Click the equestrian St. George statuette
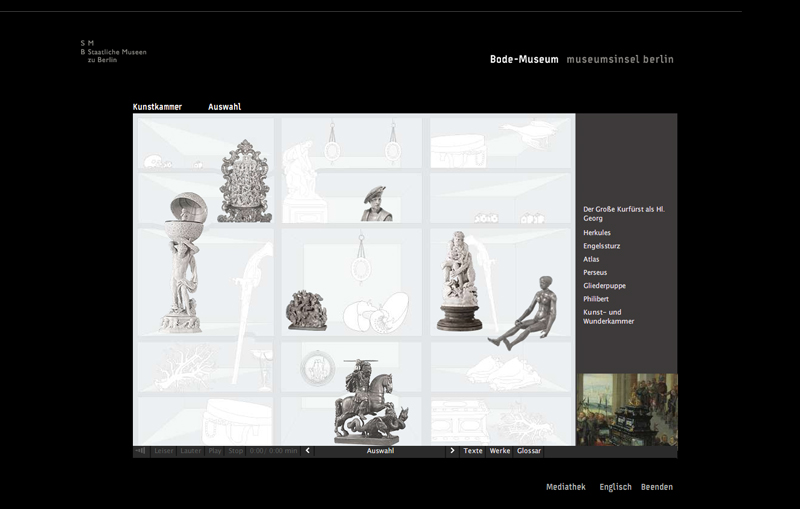The image size is (800, 509). pyautogui.click(x=370, y=402)
